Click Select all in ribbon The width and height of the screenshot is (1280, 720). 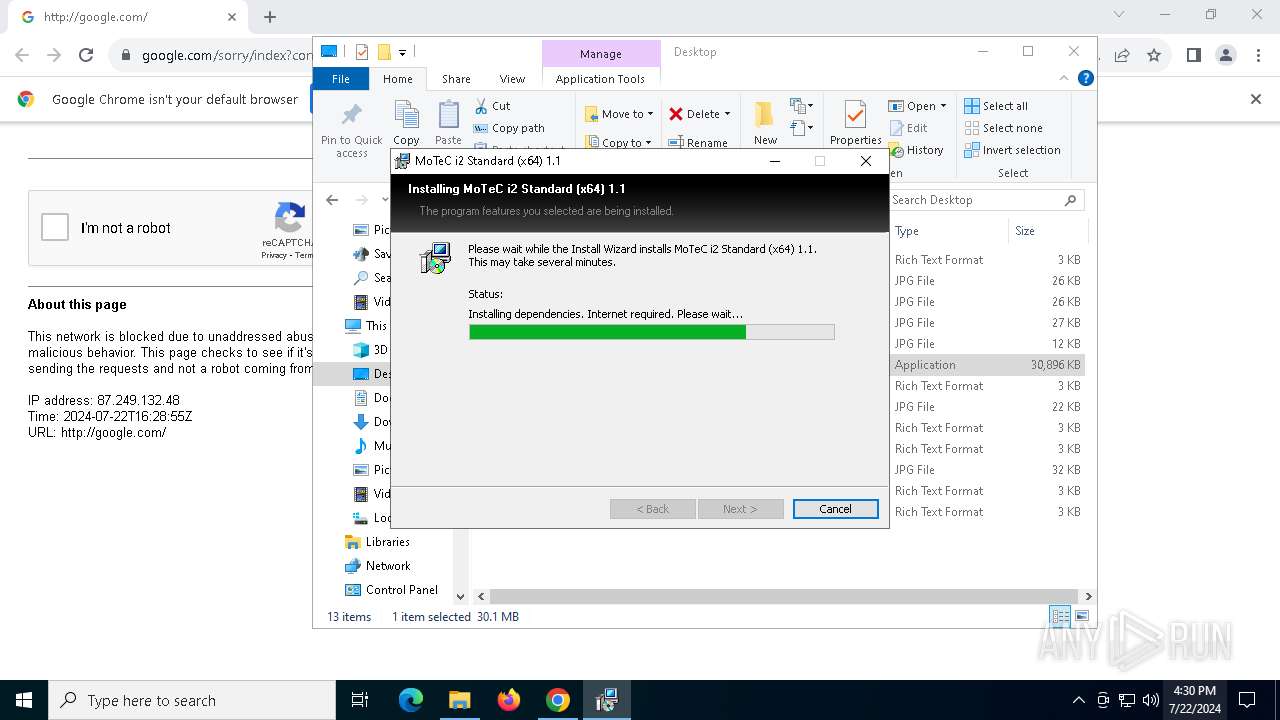pyautogui.click(x=996, y=106)
